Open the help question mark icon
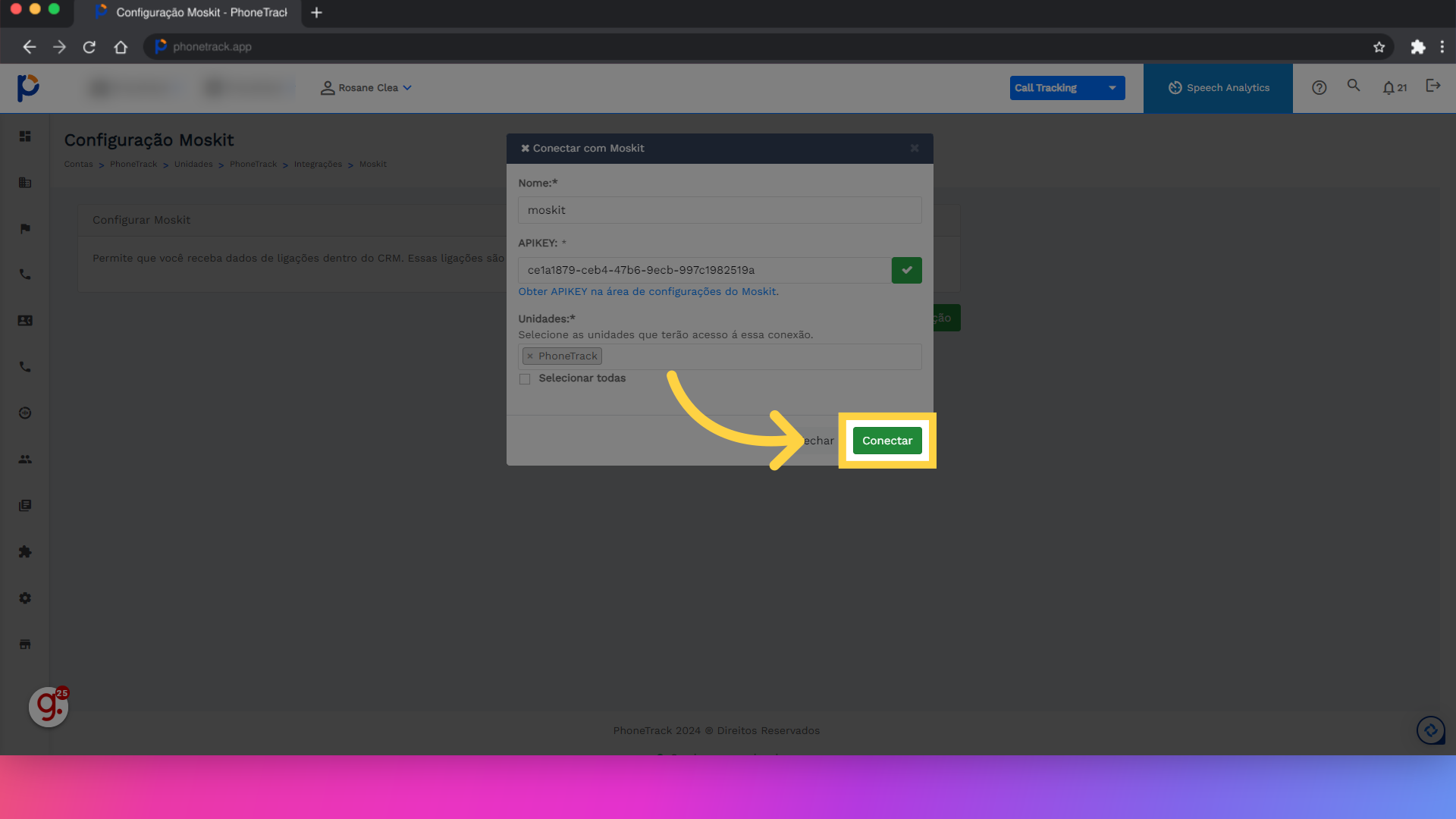 (x=1319, y=88)
